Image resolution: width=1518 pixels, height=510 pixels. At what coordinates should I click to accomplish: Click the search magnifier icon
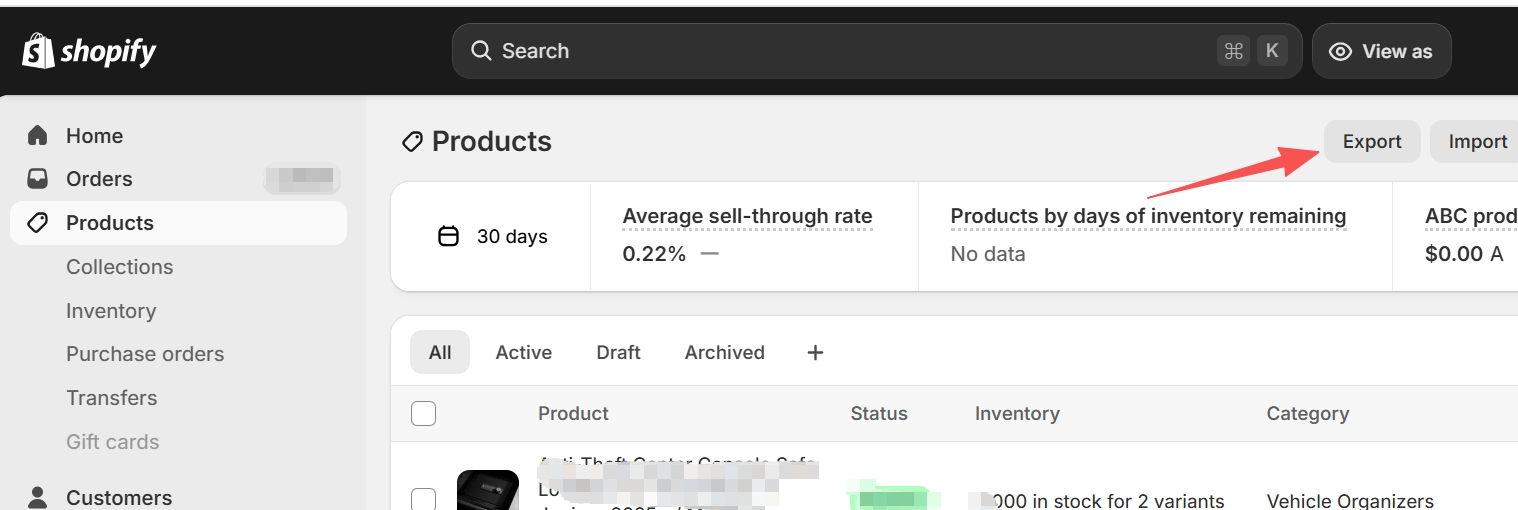pyautogui.click(x=481, y=51)
